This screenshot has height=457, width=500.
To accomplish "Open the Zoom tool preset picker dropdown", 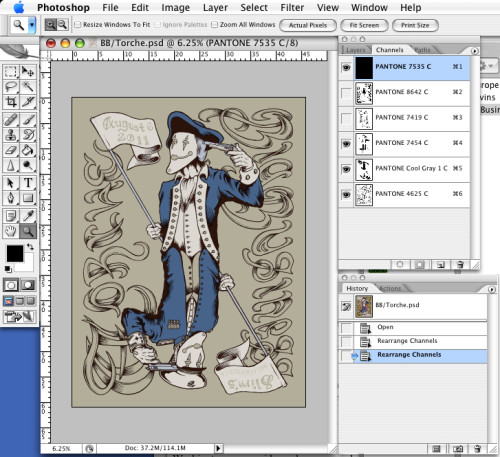I will 32,25.
